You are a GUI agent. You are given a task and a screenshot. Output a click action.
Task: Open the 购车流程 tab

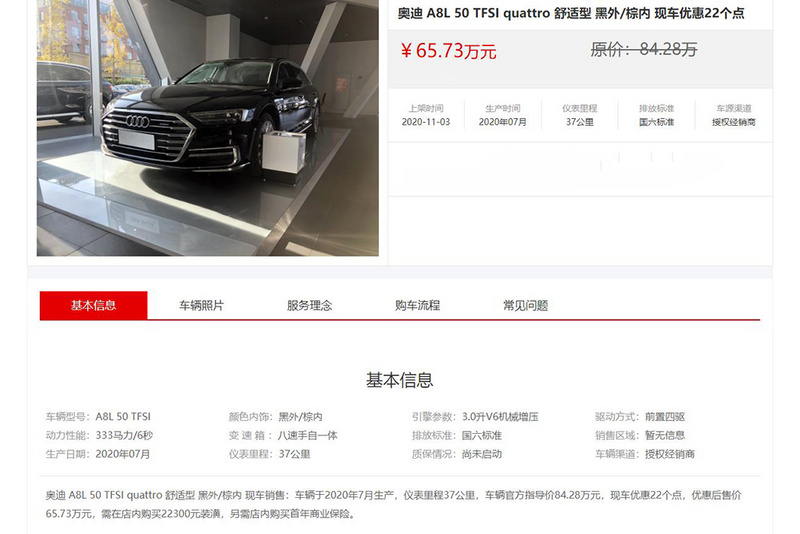tap(417, 306)
